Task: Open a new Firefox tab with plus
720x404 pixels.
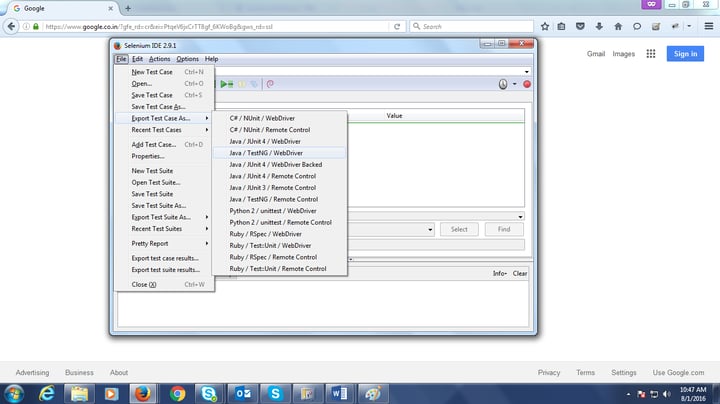Action: [x=128, y=8]
